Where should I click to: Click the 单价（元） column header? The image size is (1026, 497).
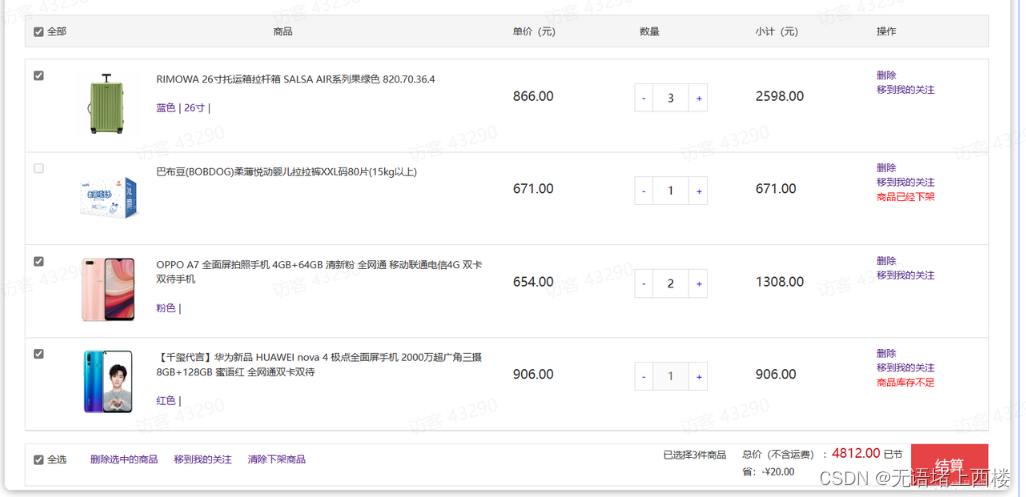tap(534, 31)
